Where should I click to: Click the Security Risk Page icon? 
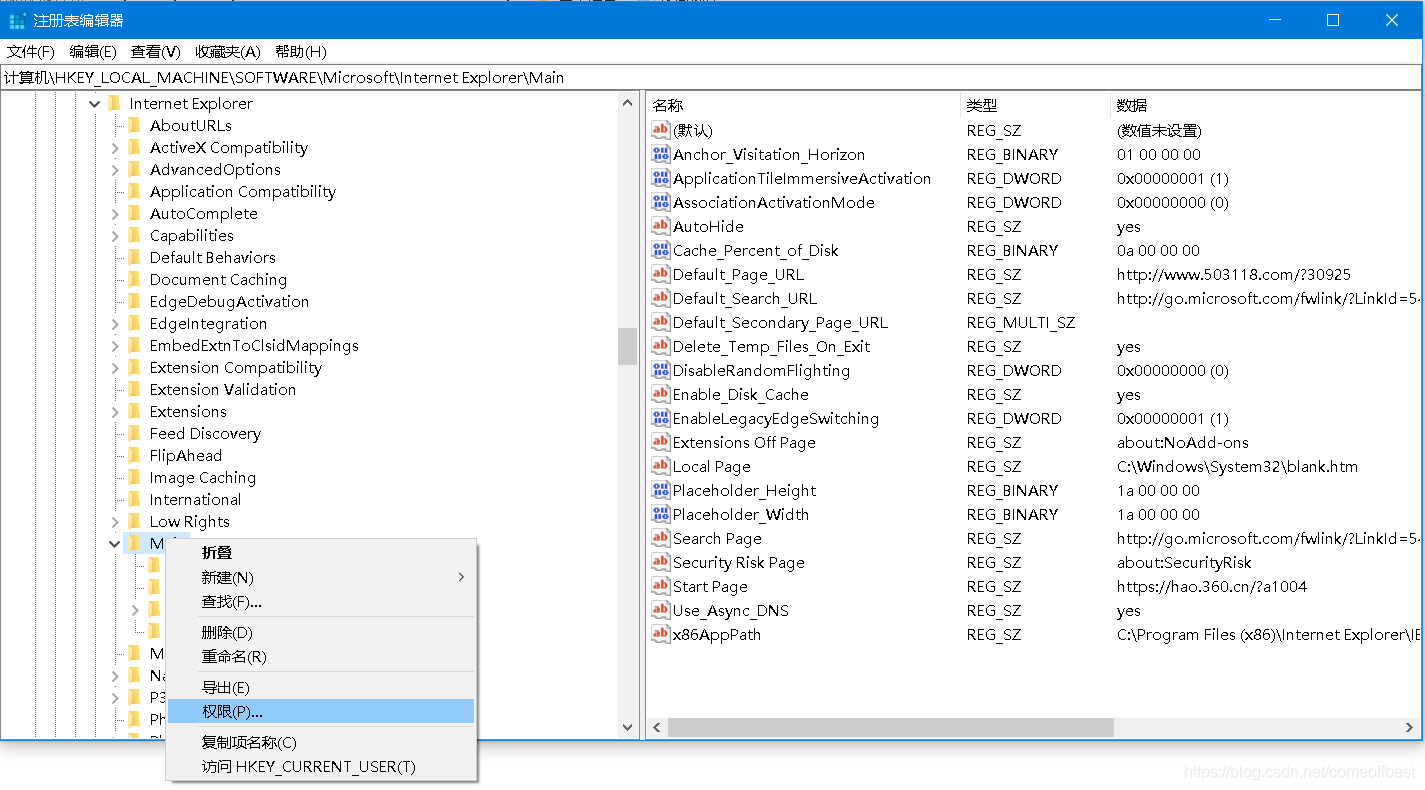tap(660, 562)
